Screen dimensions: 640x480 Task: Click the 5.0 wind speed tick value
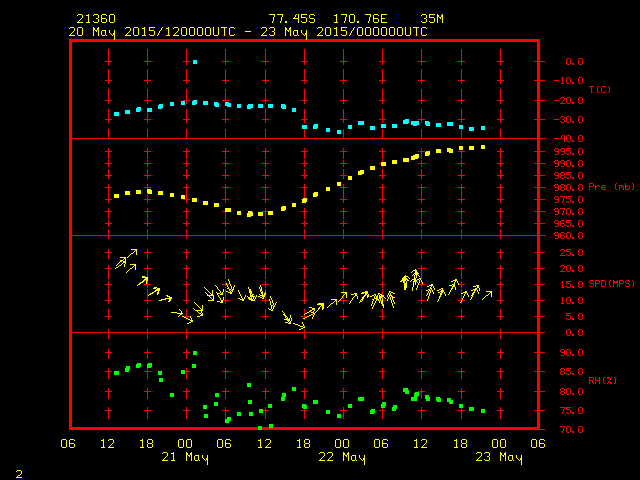pos(574,317)
